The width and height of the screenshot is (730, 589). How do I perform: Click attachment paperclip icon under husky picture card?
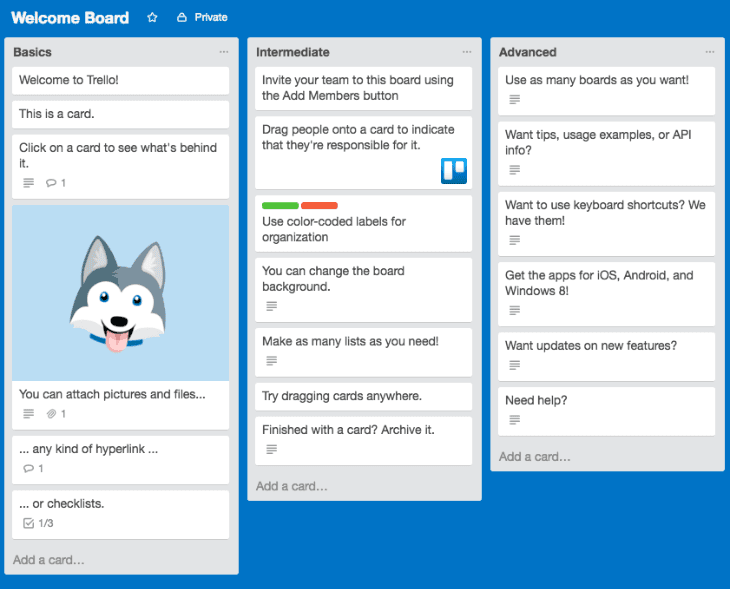tap(51, 414)
